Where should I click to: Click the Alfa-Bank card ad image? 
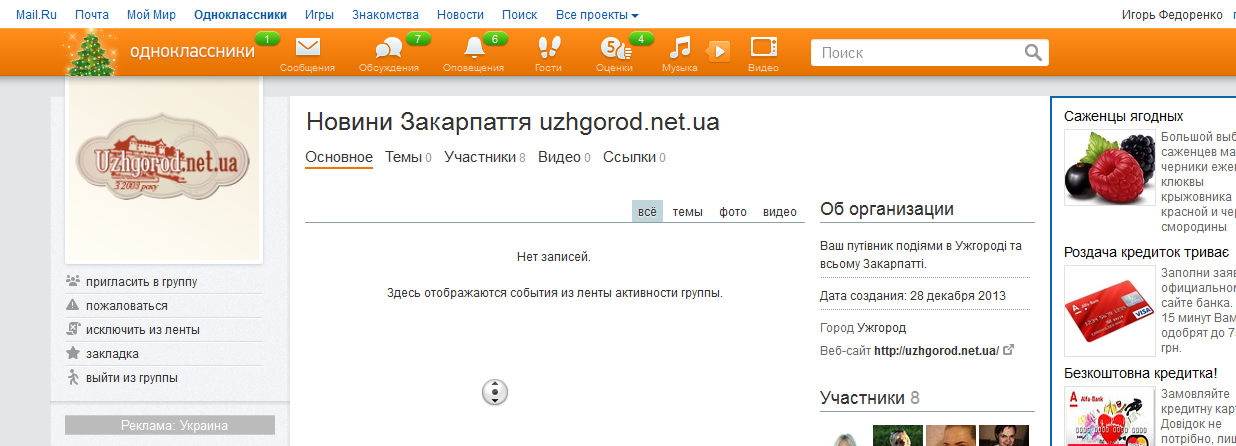tap(1110, 417)
